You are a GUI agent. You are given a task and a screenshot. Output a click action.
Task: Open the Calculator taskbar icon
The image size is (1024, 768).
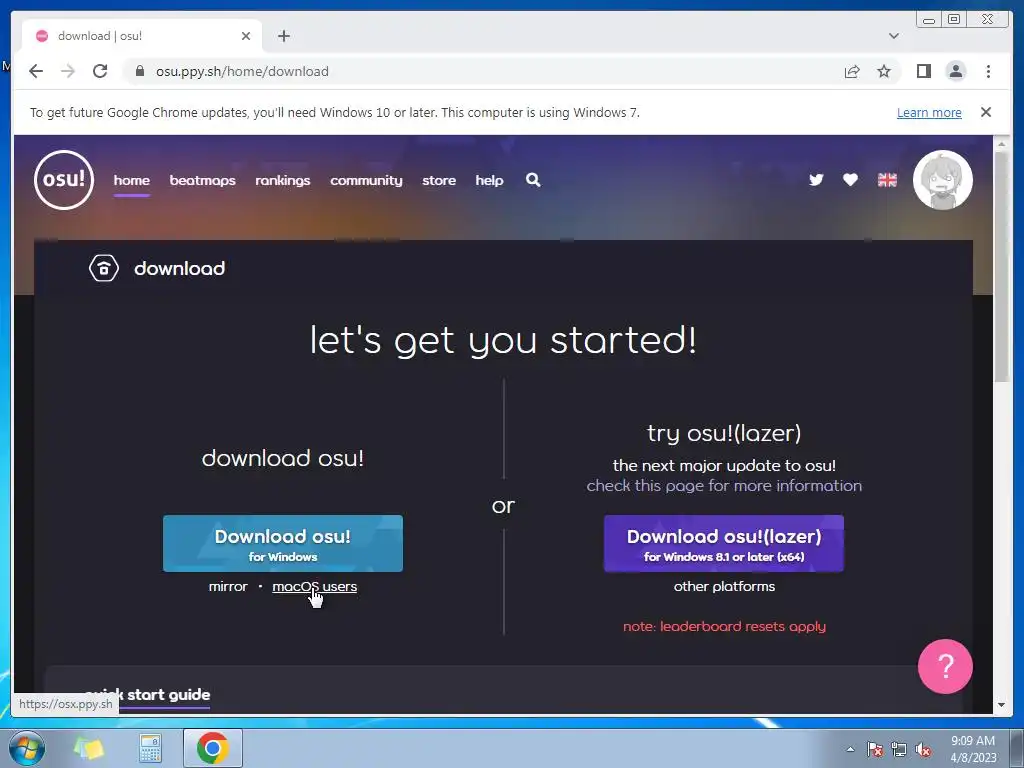point(150,748)
